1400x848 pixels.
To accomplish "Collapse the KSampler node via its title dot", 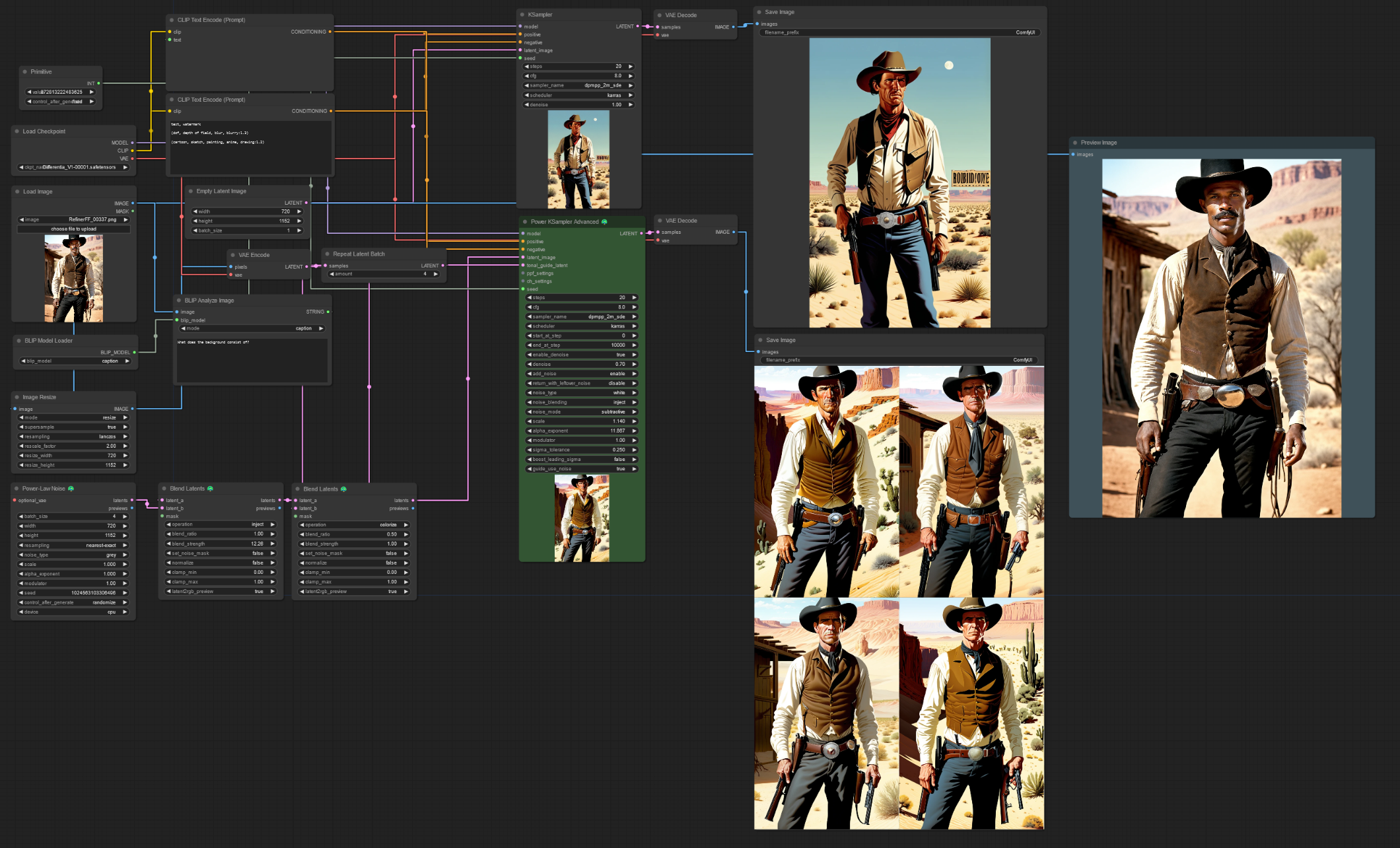I will tap(522, 15).
